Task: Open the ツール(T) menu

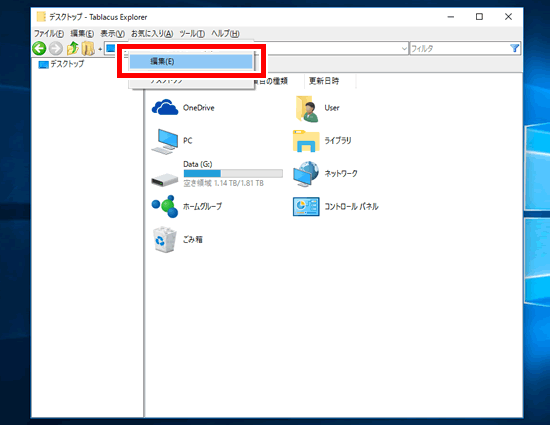Action: [x=192, y=34]
